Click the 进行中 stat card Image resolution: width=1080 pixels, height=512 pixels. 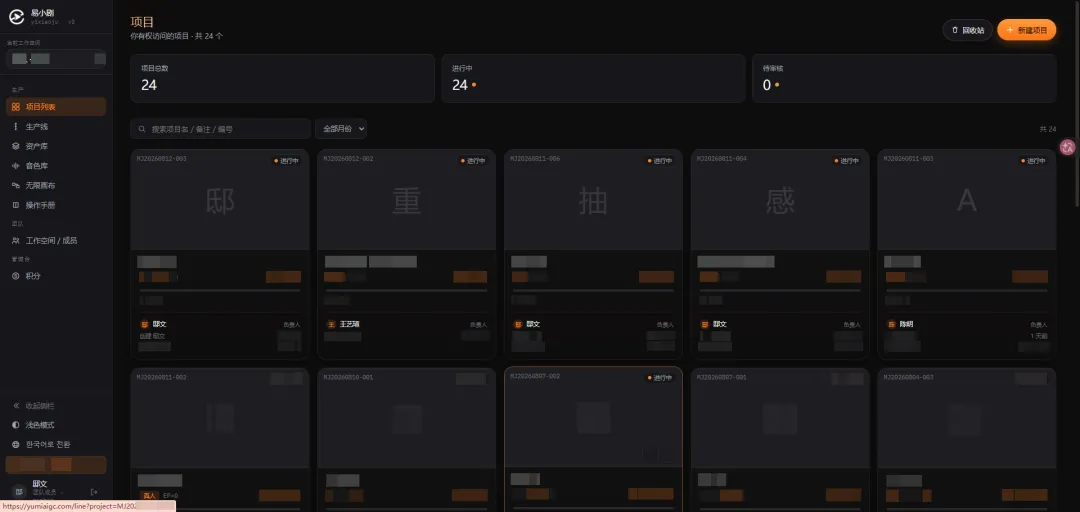coord(593,79)
